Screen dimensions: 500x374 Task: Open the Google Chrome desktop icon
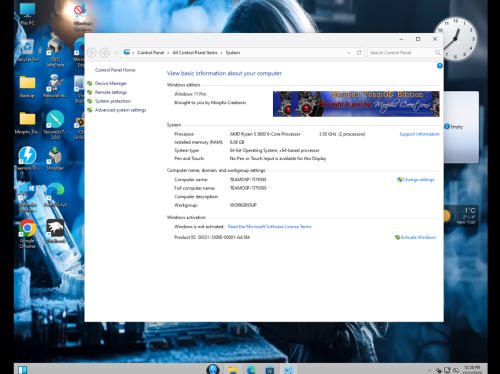coord(27,234)
